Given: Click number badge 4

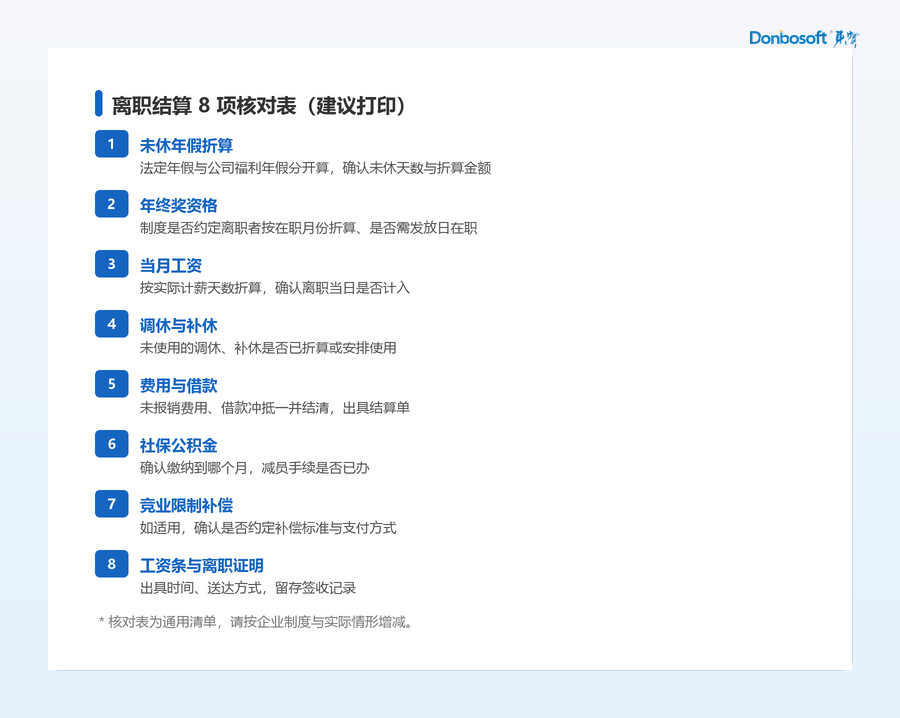Looking at the screenshot, I should coord(111,324).
